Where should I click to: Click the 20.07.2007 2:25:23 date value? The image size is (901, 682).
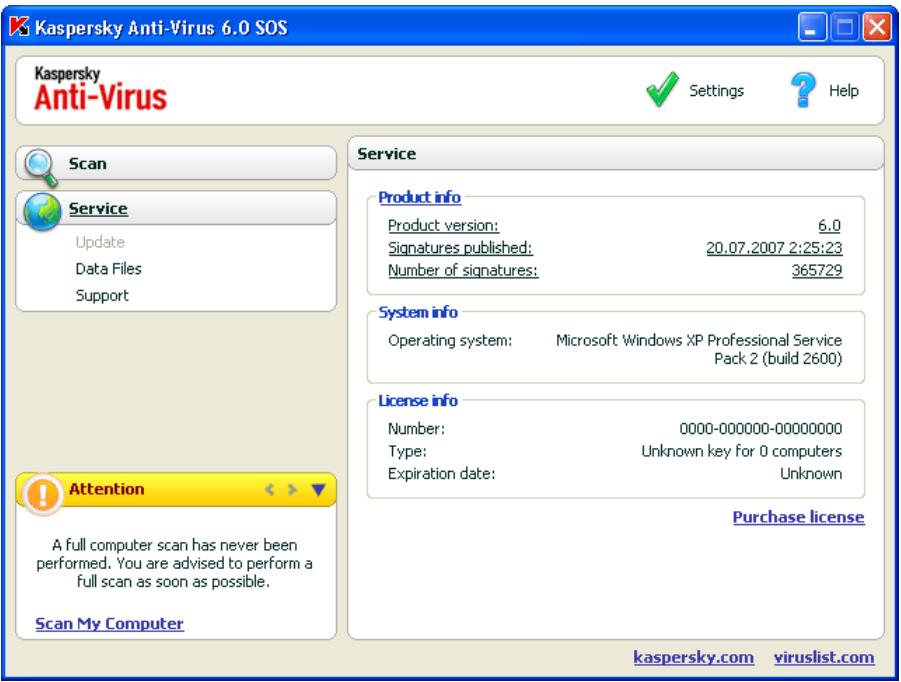774,248
